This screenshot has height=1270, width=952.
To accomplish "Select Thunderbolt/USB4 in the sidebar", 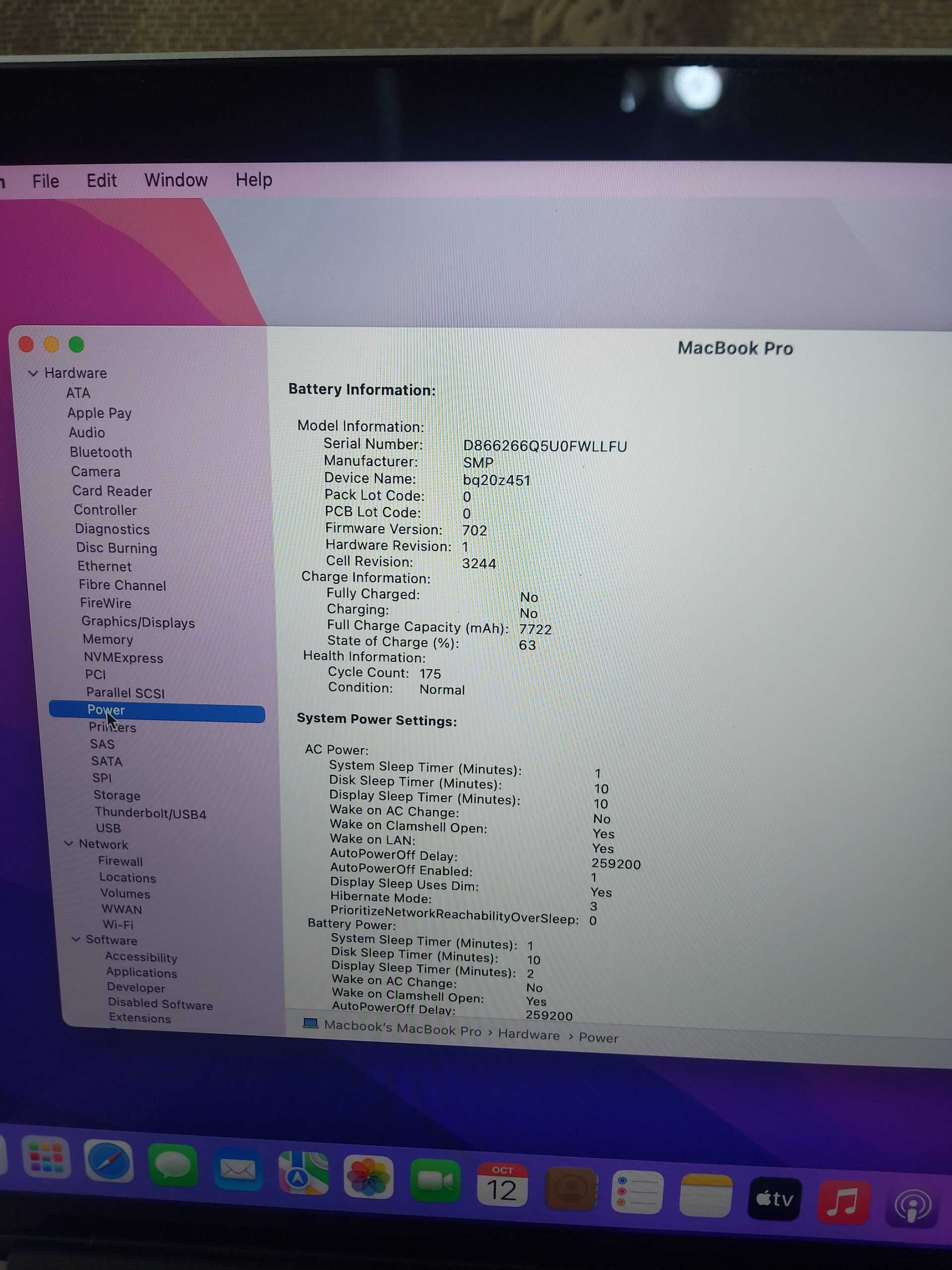I will tap(150, 813).
